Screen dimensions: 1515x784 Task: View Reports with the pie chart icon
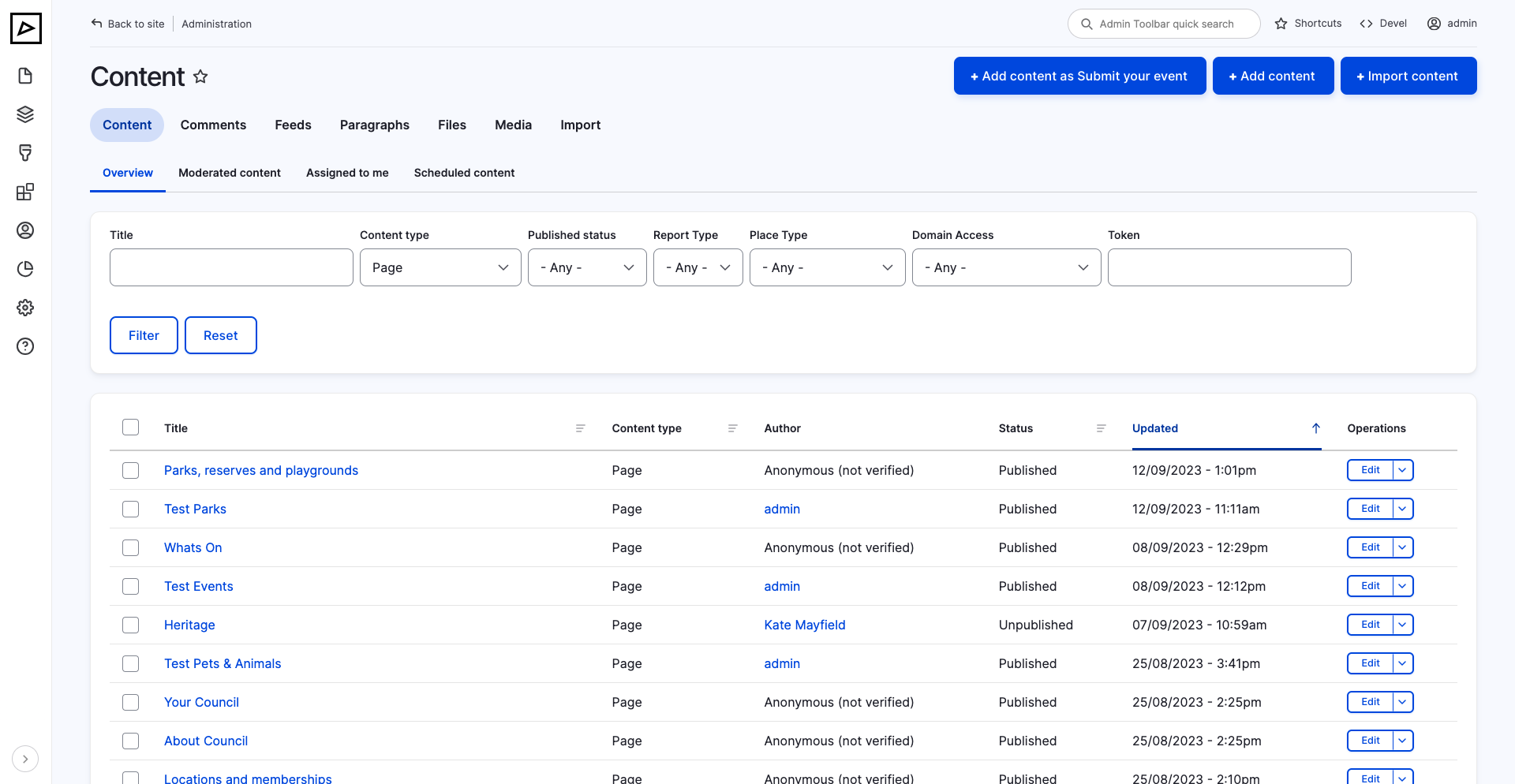click(x=25, y=269)
